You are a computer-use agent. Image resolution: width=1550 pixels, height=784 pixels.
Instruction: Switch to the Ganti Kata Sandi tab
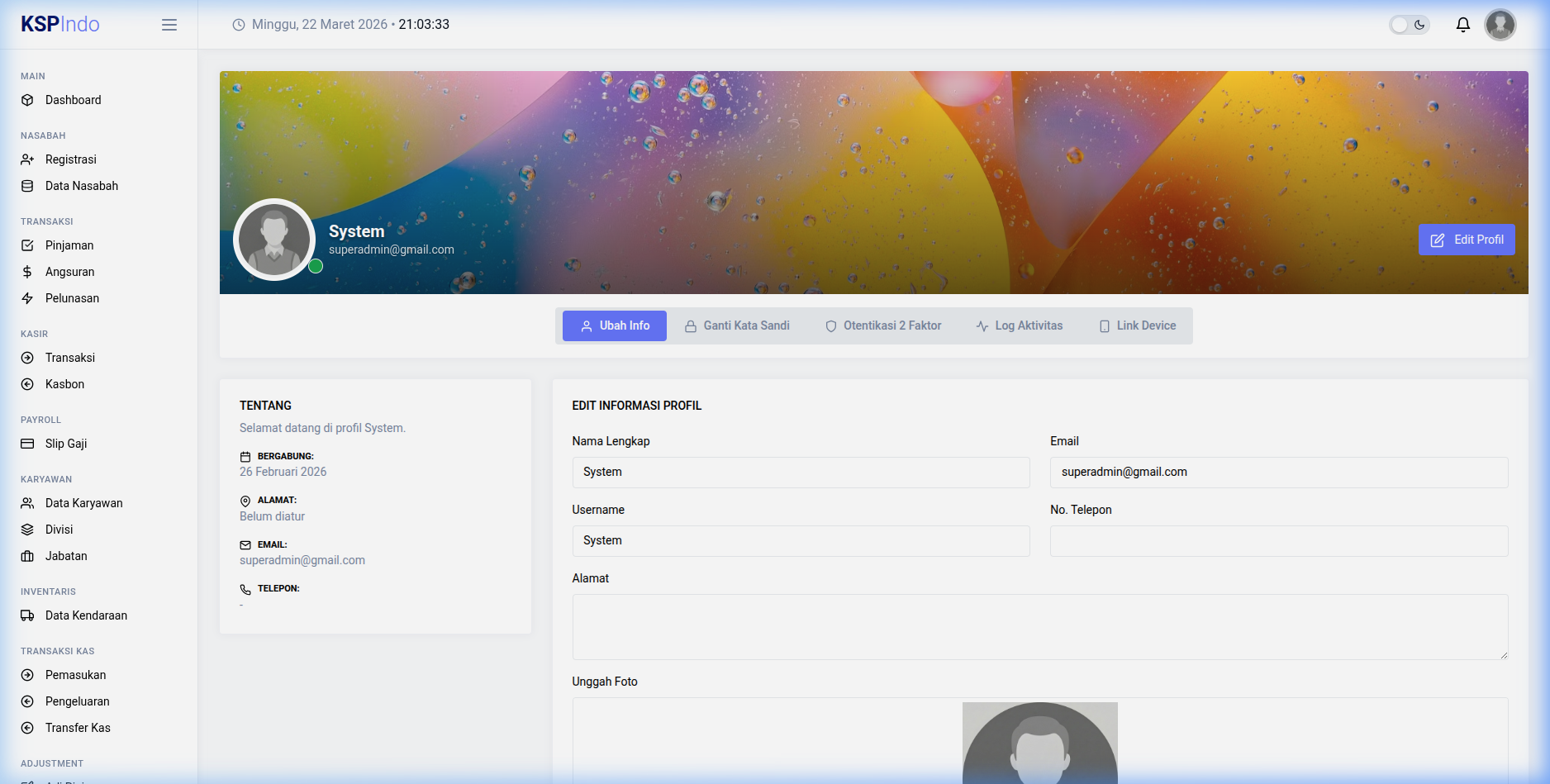pos(736,325)
